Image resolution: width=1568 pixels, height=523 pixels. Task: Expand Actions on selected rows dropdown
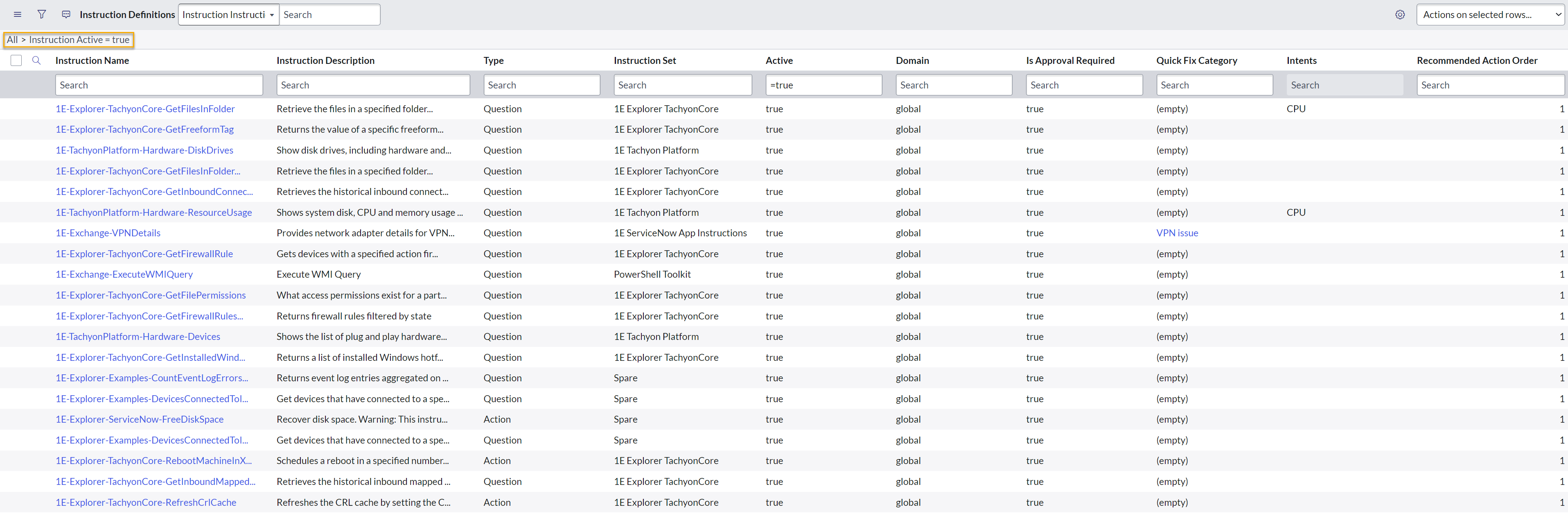1489,15
